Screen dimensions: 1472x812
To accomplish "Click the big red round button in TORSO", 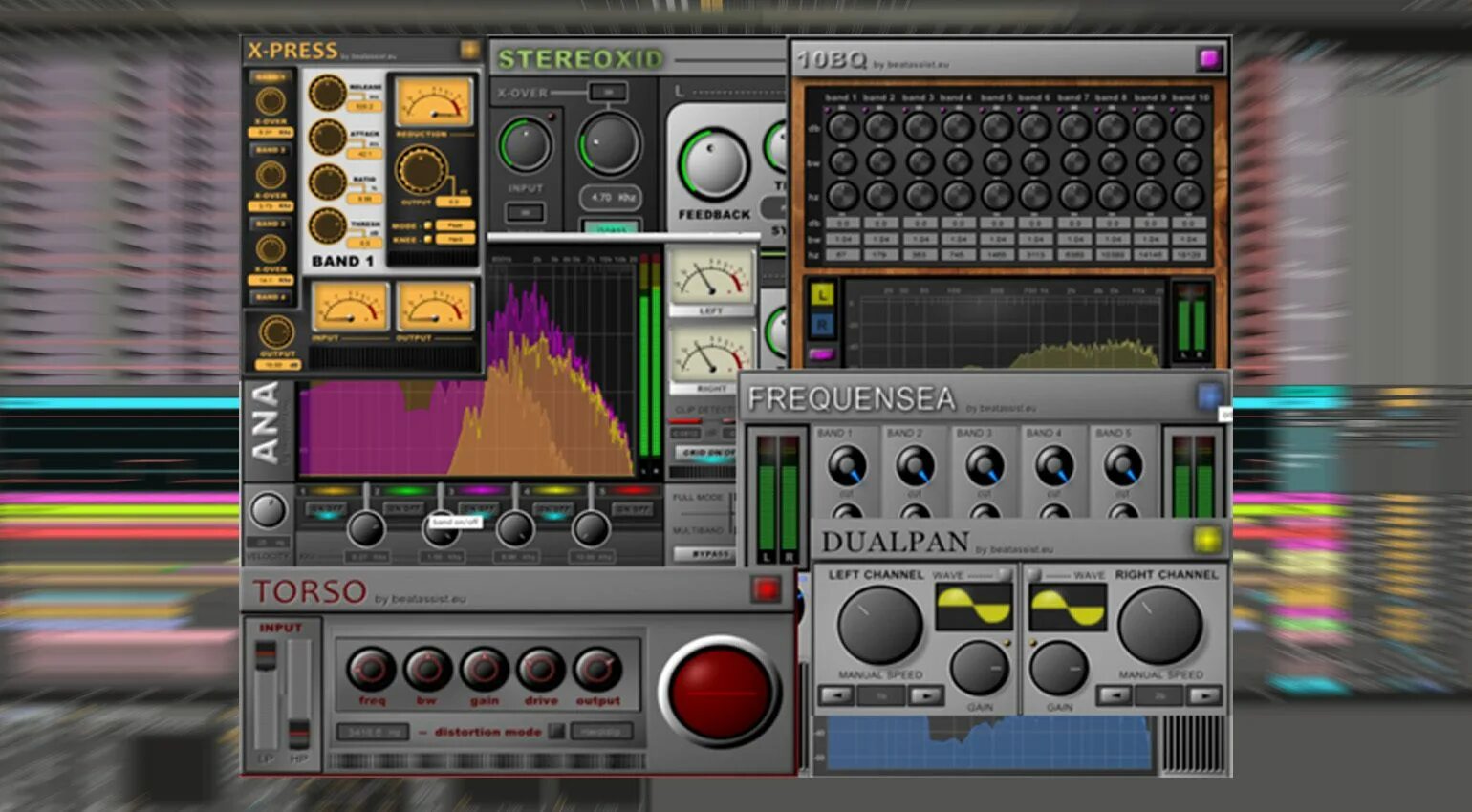I will [x=720, y=691].
